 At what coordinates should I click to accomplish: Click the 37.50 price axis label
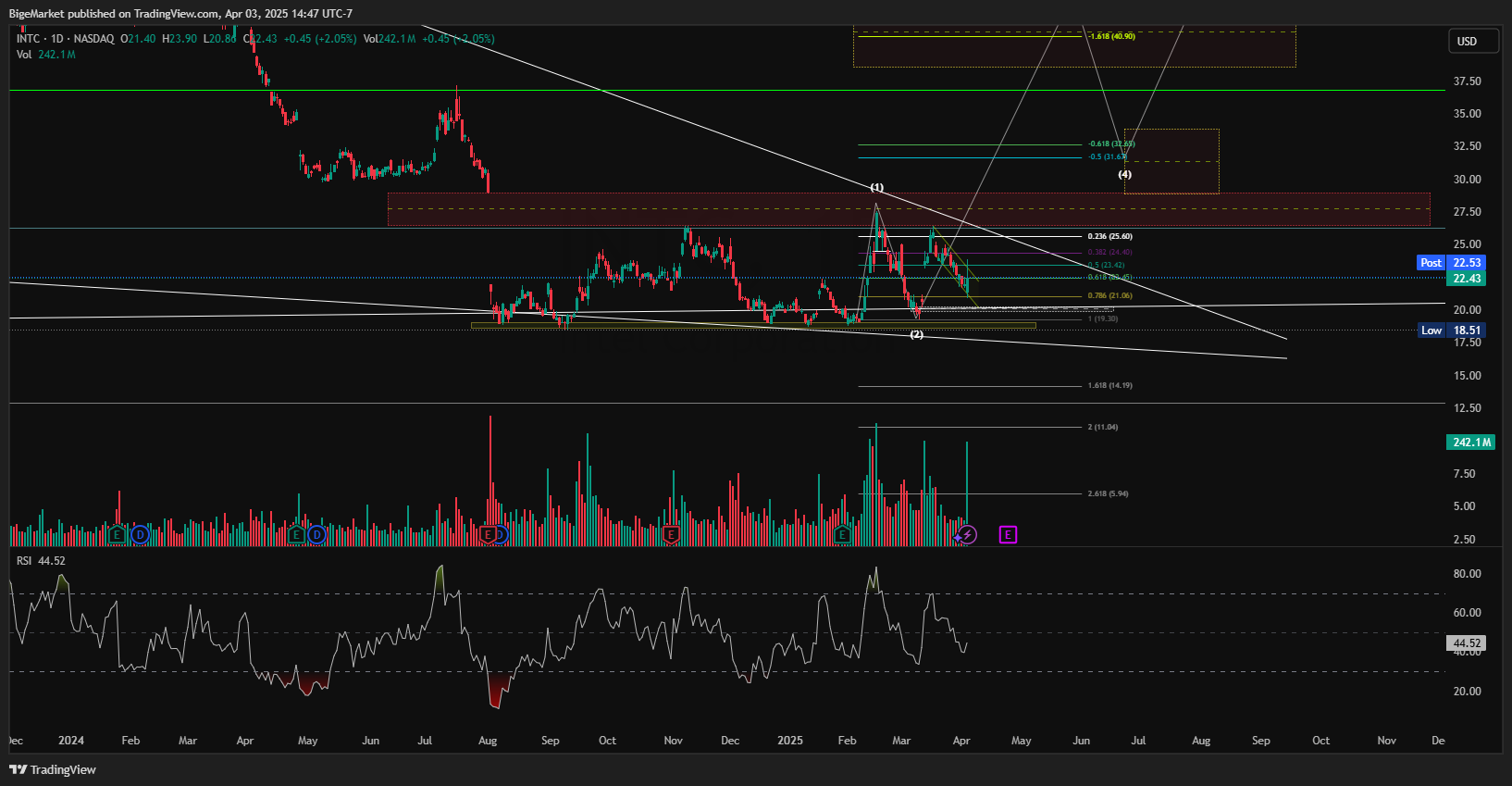(1467, 81)
